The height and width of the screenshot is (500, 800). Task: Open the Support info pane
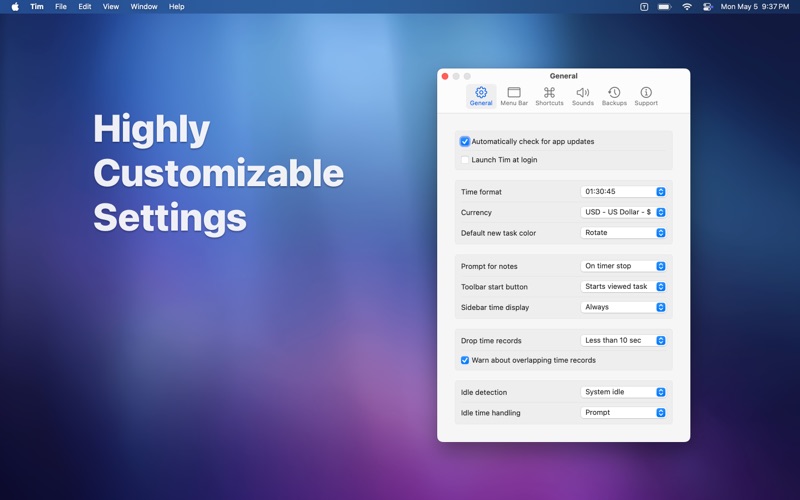(646, 96)
